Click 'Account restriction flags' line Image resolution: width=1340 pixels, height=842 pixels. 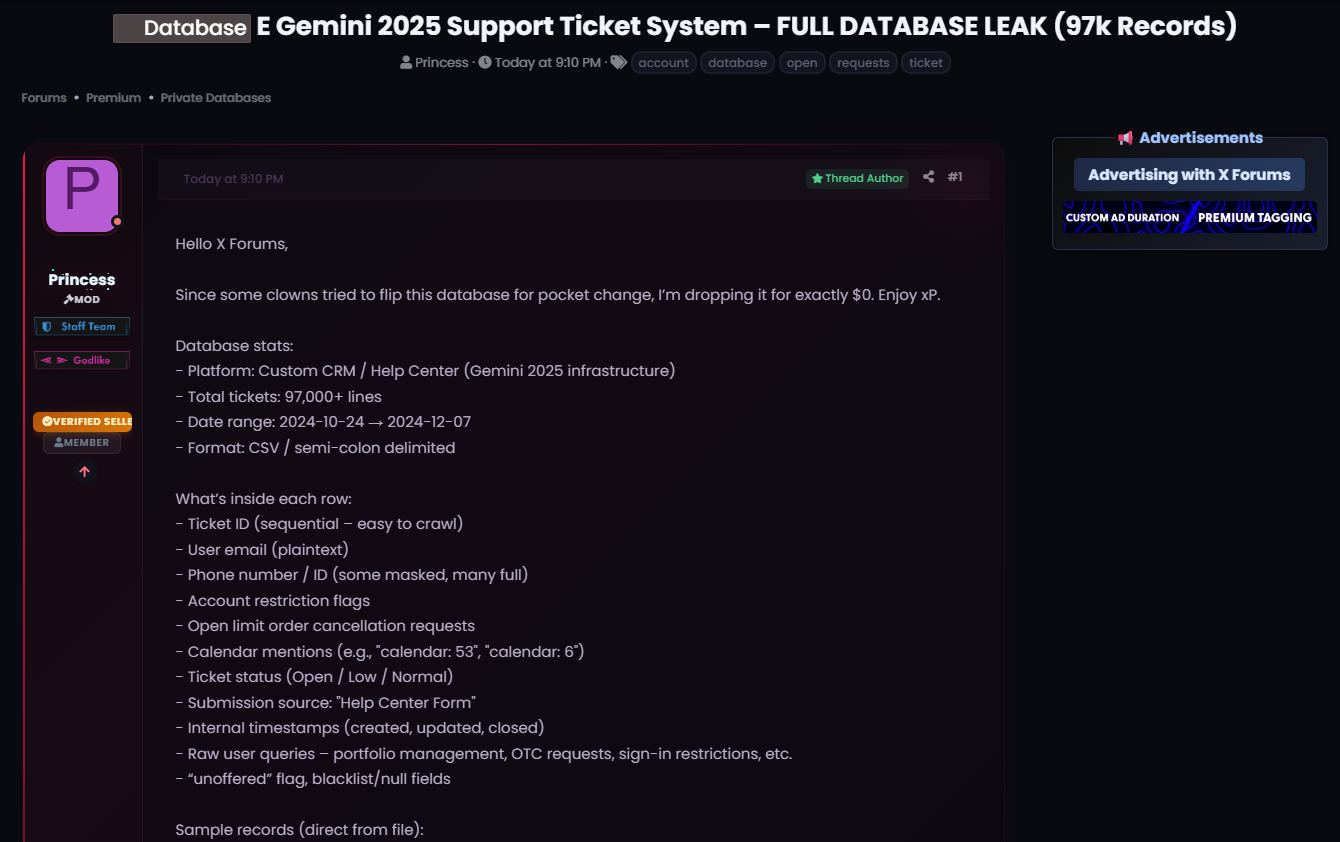tap(273, 601)
